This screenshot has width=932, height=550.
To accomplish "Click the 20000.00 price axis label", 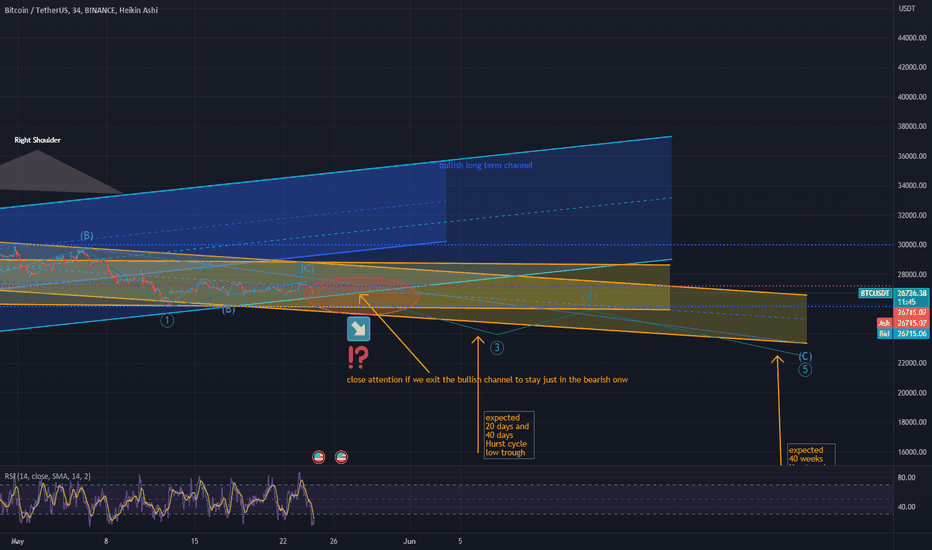I will click(912, 393).
